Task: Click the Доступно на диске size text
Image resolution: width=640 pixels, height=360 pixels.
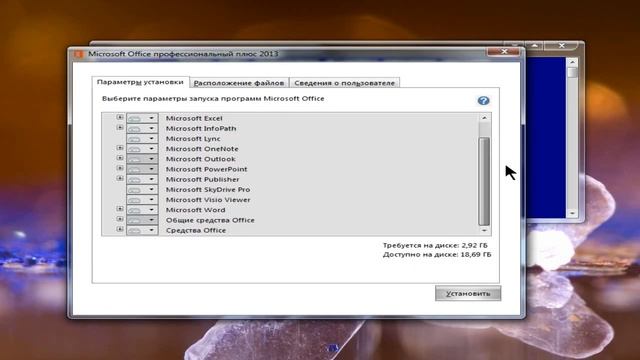Action: pos(437,254)
